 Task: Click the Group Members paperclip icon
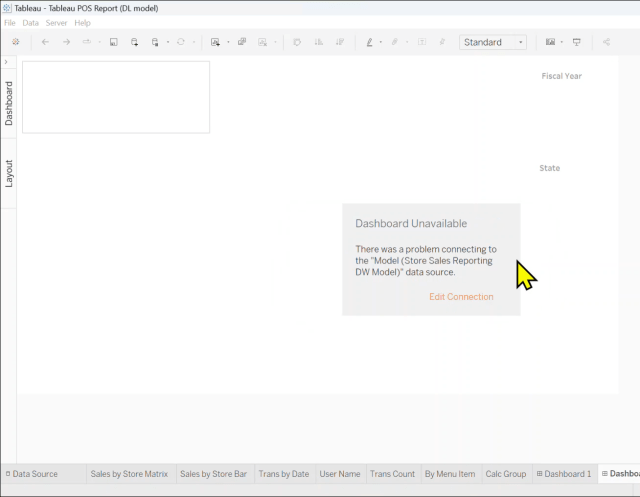click(395, 42)
